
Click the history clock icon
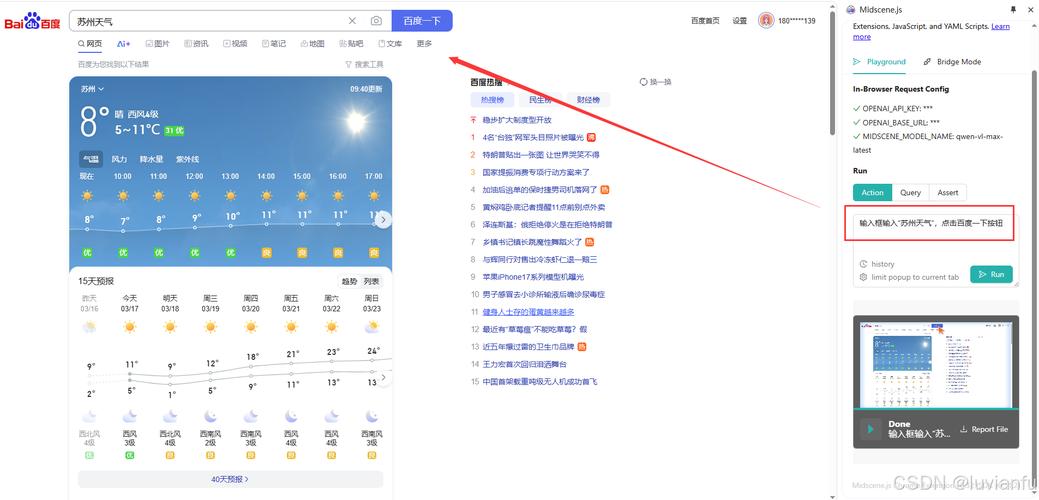point(863,264)
